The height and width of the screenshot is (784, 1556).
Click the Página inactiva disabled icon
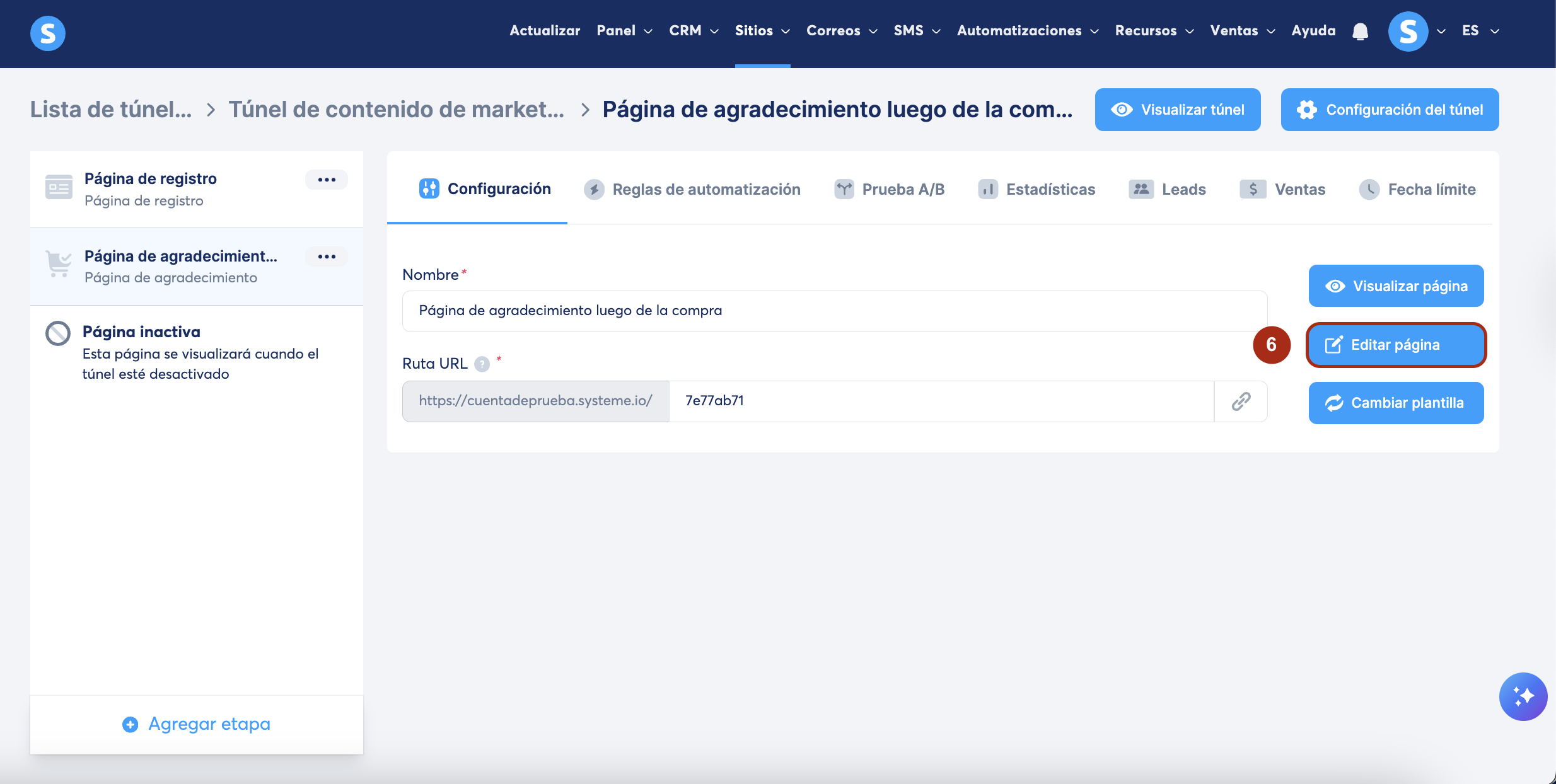point(58,333)
